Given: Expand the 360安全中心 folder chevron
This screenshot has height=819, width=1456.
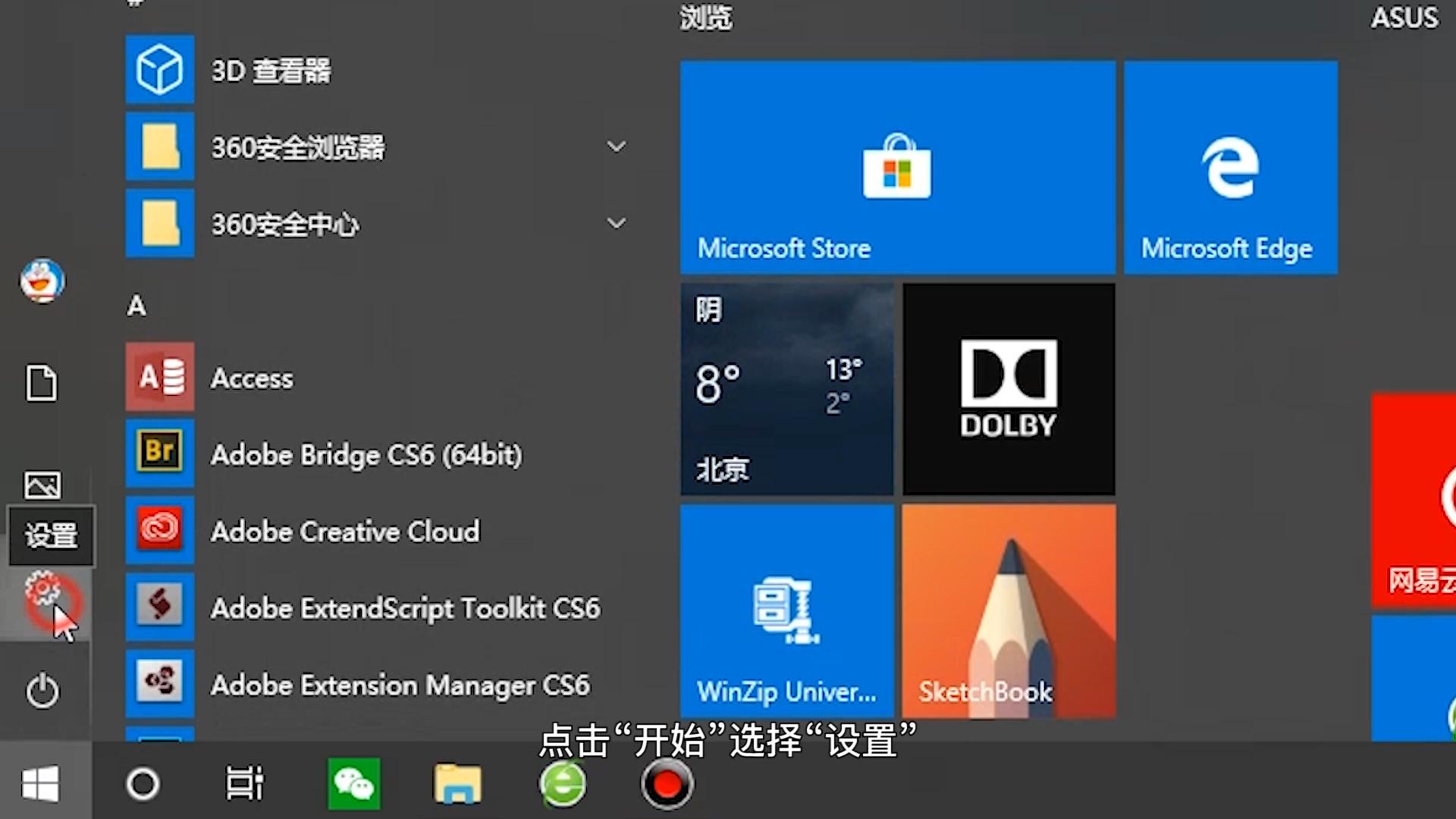Looking at the screenshot, I should 617,223.
